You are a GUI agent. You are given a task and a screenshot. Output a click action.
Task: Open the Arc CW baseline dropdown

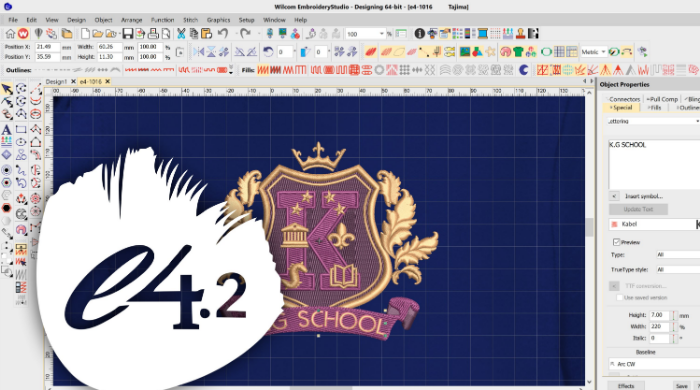click(654, 364)
